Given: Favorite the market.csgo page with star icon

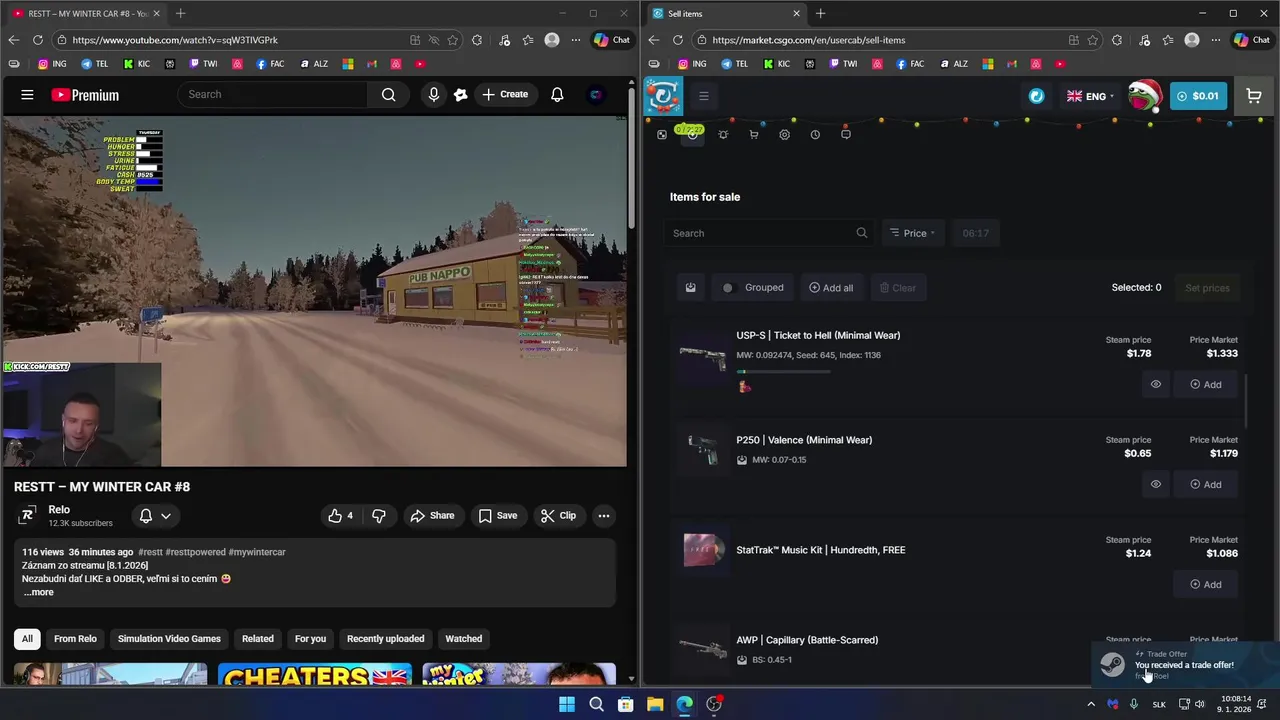Looking at the screenshot, I should click(x=1093, y=40).
